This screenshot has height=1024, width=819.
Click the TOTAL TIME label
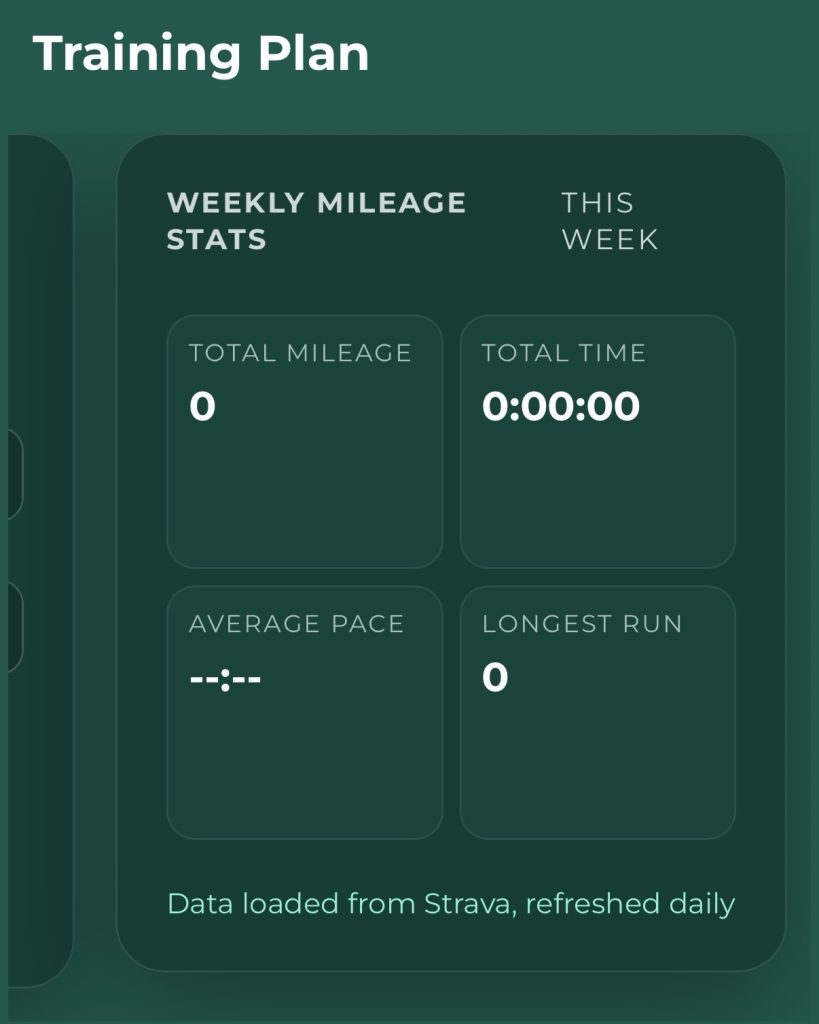click(564, 353)
